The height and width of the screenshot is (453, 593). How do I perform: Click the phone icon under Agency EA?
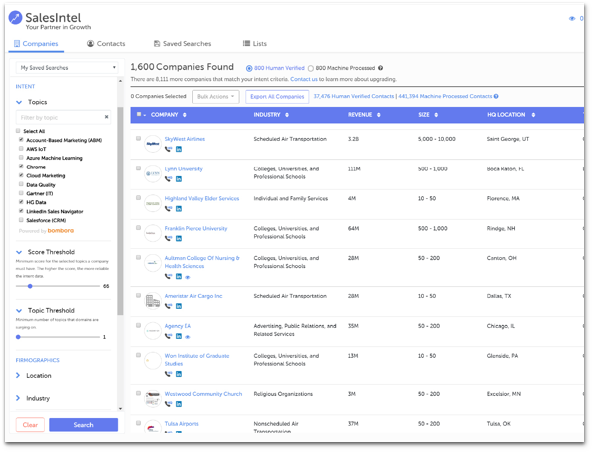click(168, 336)
